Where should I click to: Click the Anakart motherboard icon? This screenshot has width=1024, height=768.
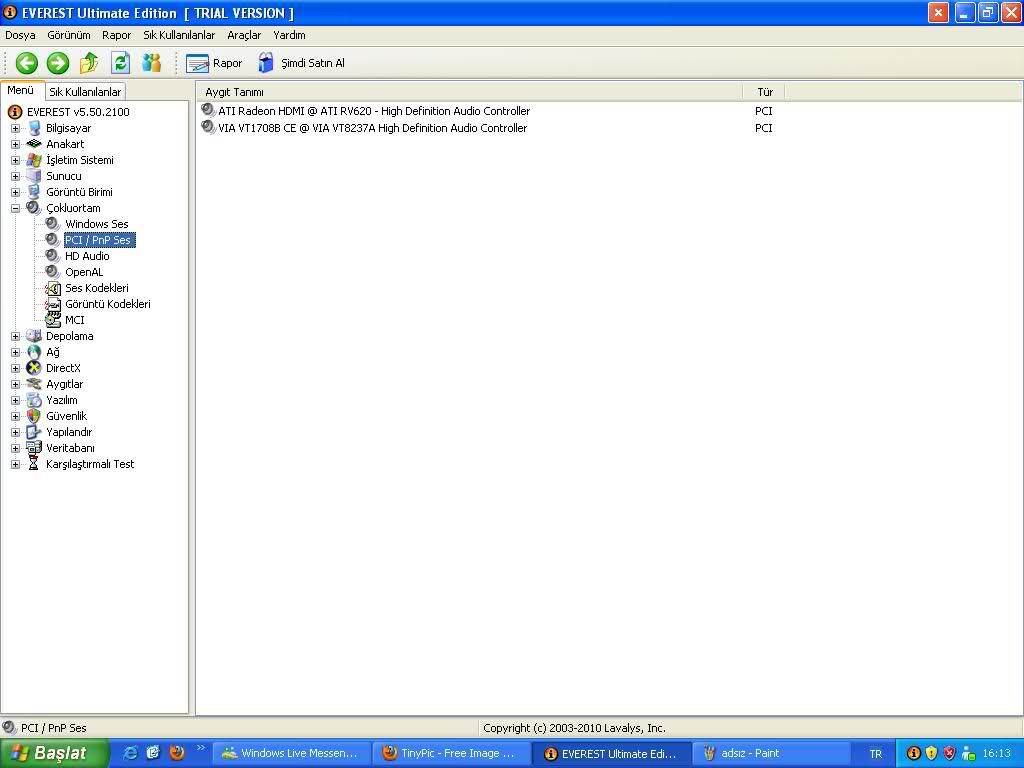34,144
